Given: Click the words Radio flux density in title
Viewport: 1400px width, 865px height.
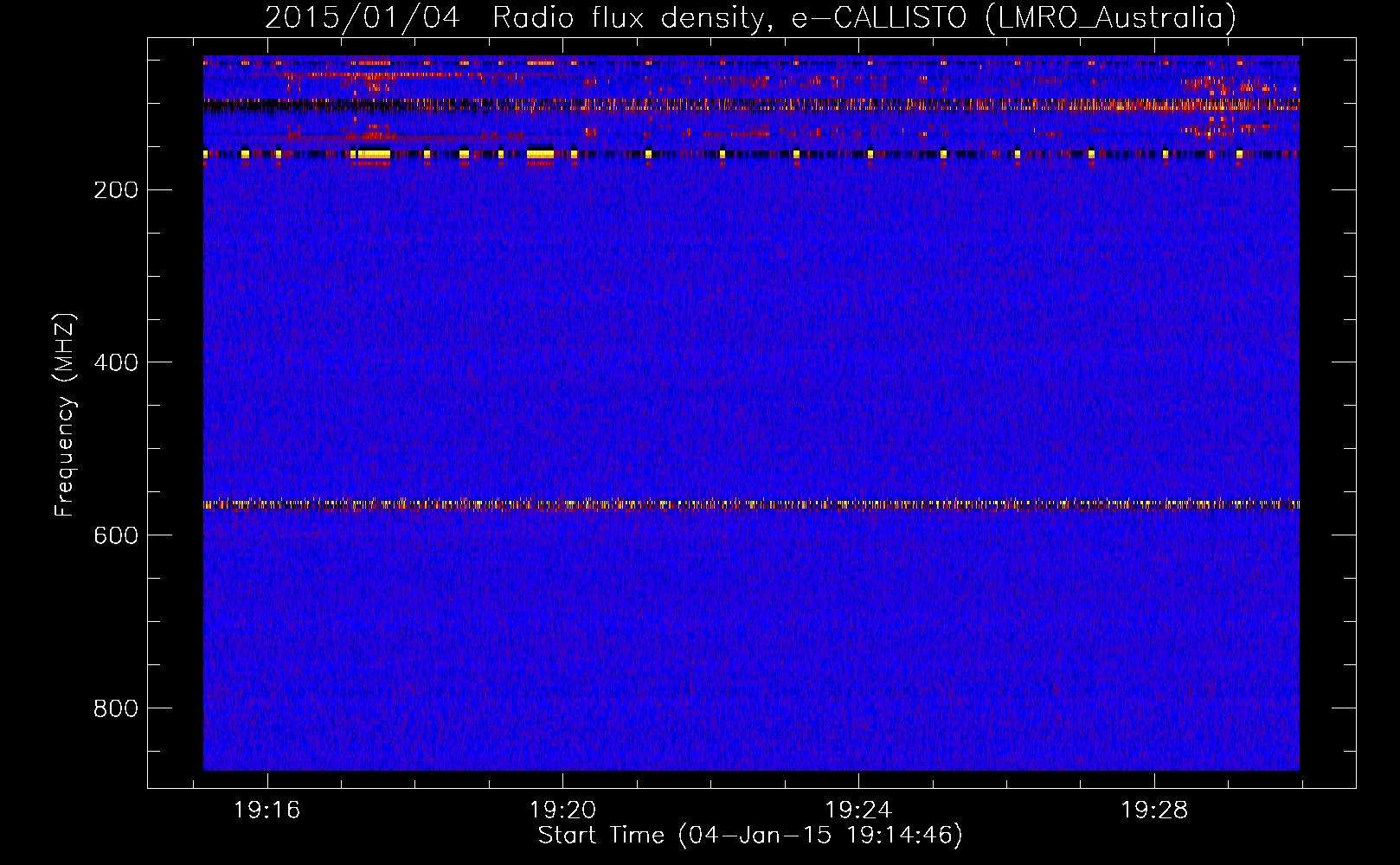Looking at the screenshot, I should (x=631, y=18).
